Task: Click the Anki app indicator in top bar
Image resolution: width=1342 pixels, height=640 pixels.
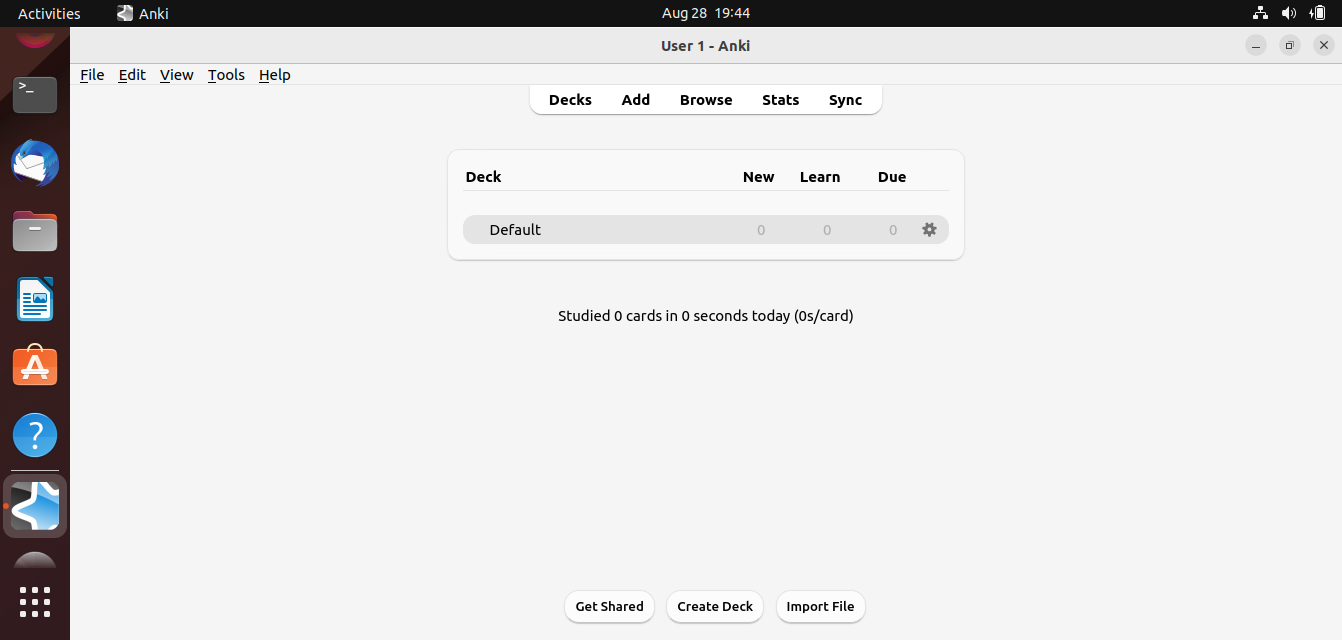Action: coord(143,13)
